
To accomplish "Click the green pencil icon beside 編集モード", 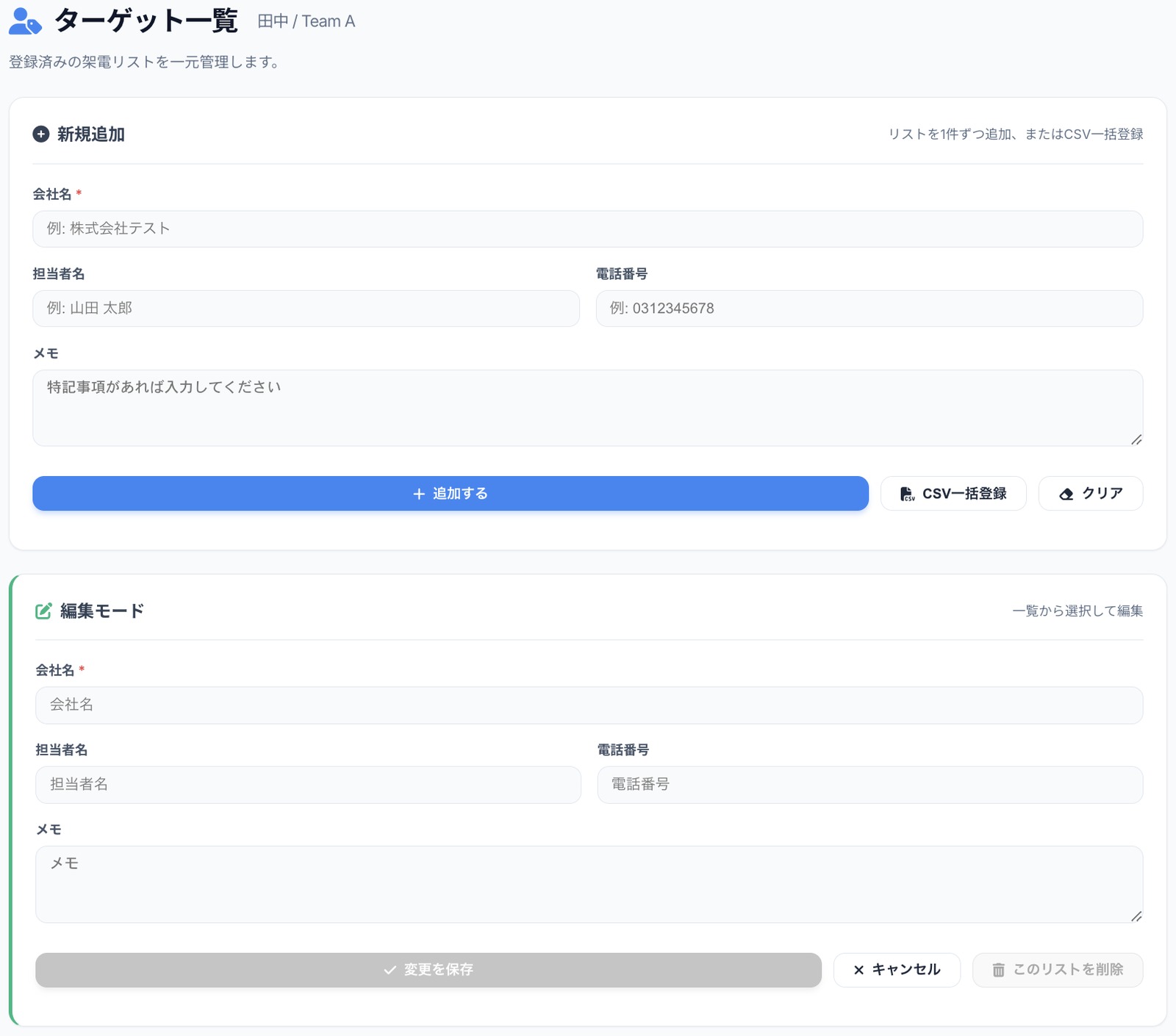I will pyautogui.click(x=42, y=611).
